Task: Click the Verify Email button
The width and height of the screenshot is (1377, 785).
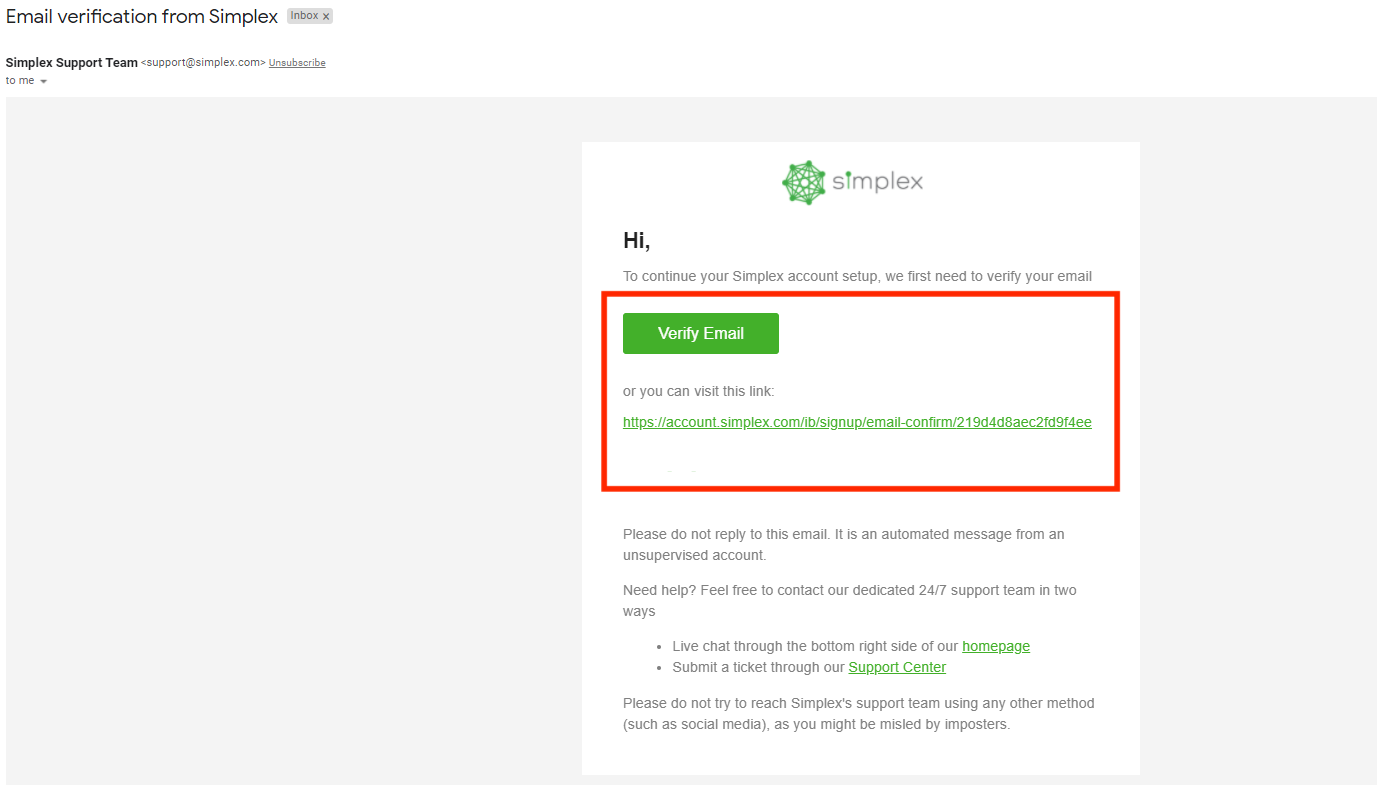Action: pos(700,333)
